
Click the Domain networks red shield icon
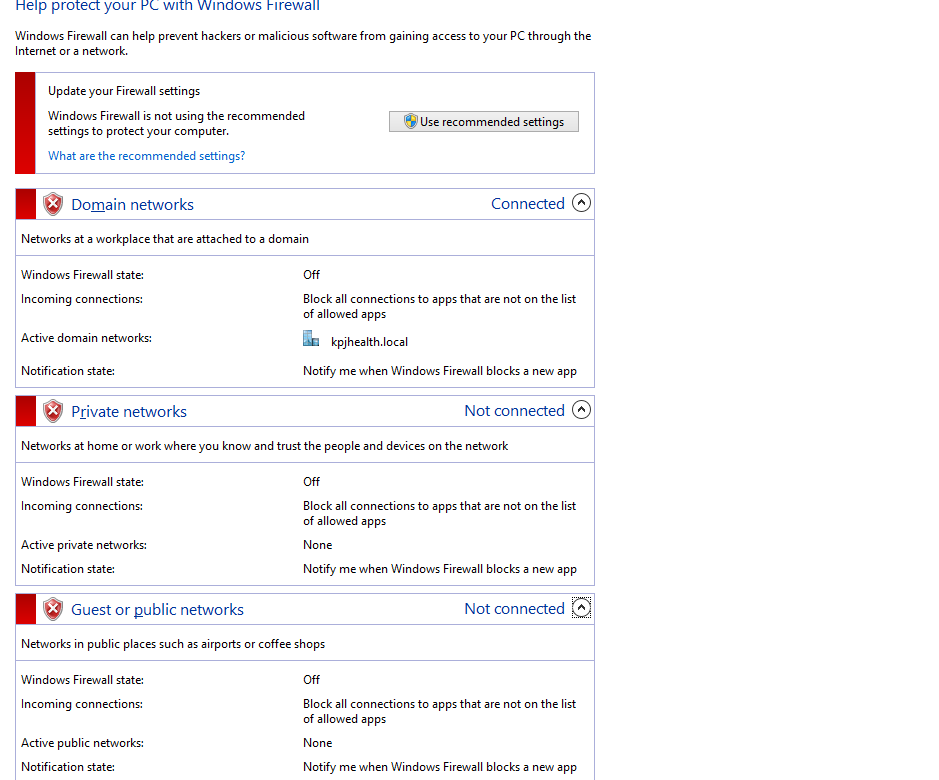pyautogui.click(x=53, y=204)
